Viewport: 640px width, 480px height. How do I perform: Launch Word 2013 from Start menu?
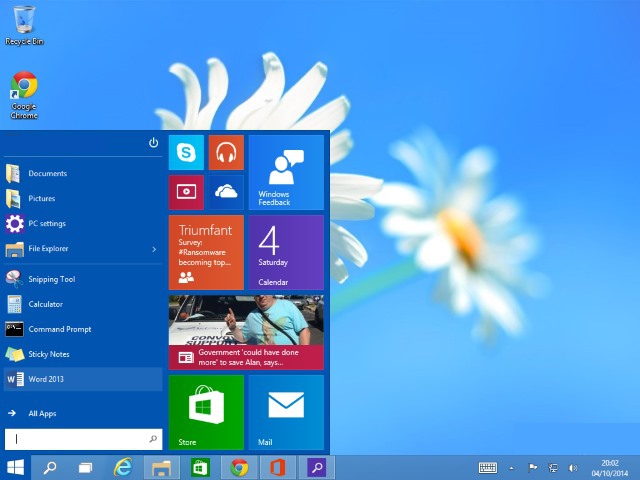46,379
